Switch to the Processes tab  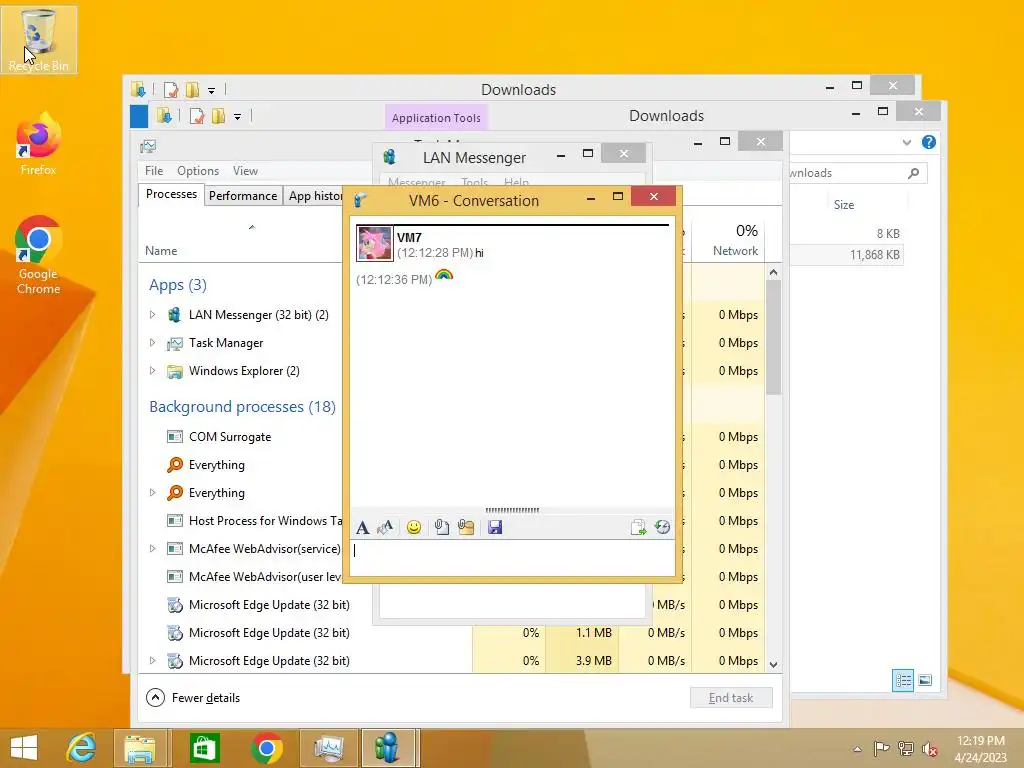tap(171, 195)
